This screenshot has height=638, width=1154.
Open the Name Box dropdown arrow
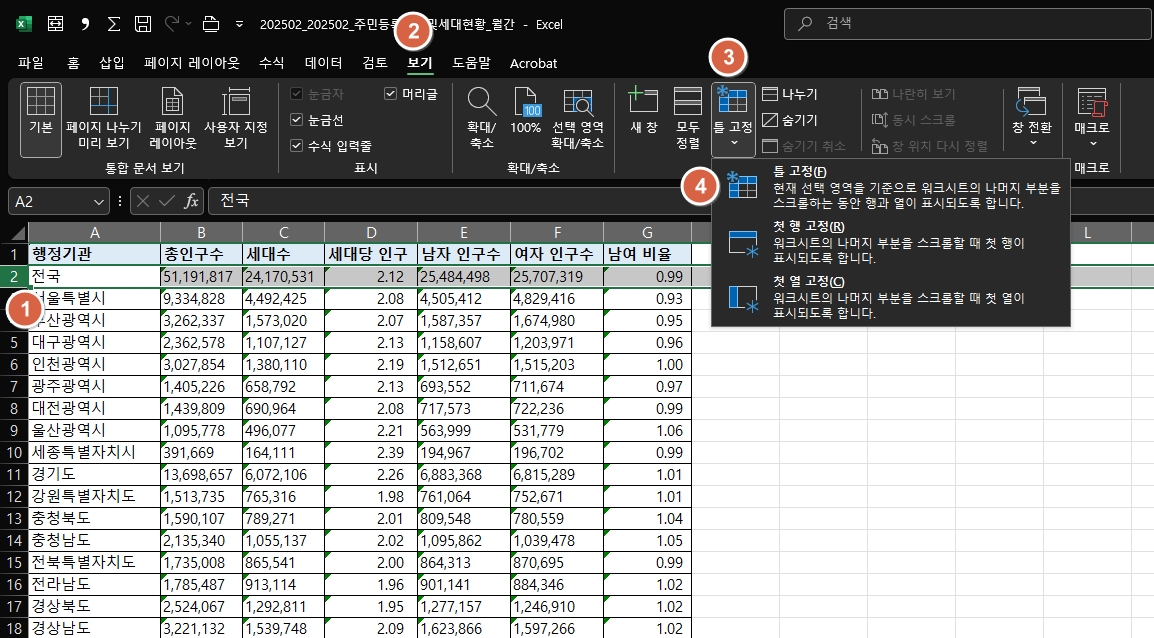[99, 202]
